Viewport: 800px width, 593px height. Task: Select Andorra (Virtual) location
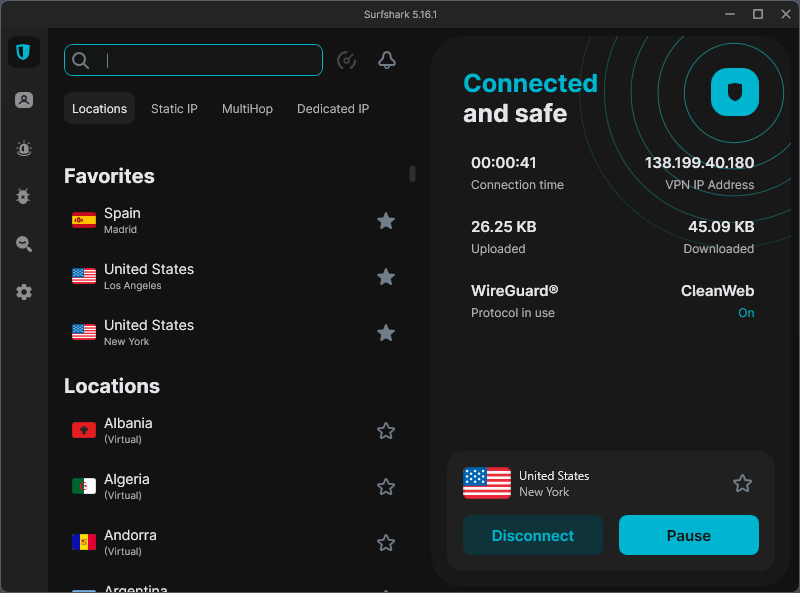click(234, 543)
